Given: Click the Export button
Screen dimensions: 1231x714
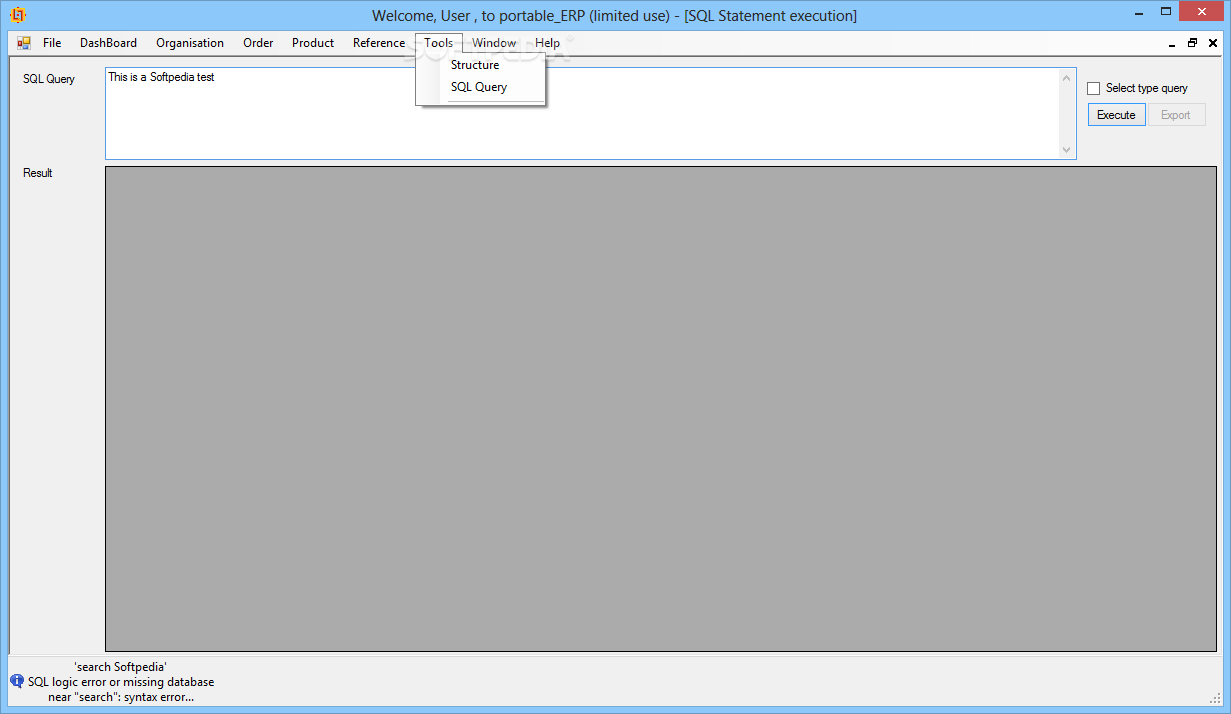Looking at the screenshot, I should (1176, 115).
